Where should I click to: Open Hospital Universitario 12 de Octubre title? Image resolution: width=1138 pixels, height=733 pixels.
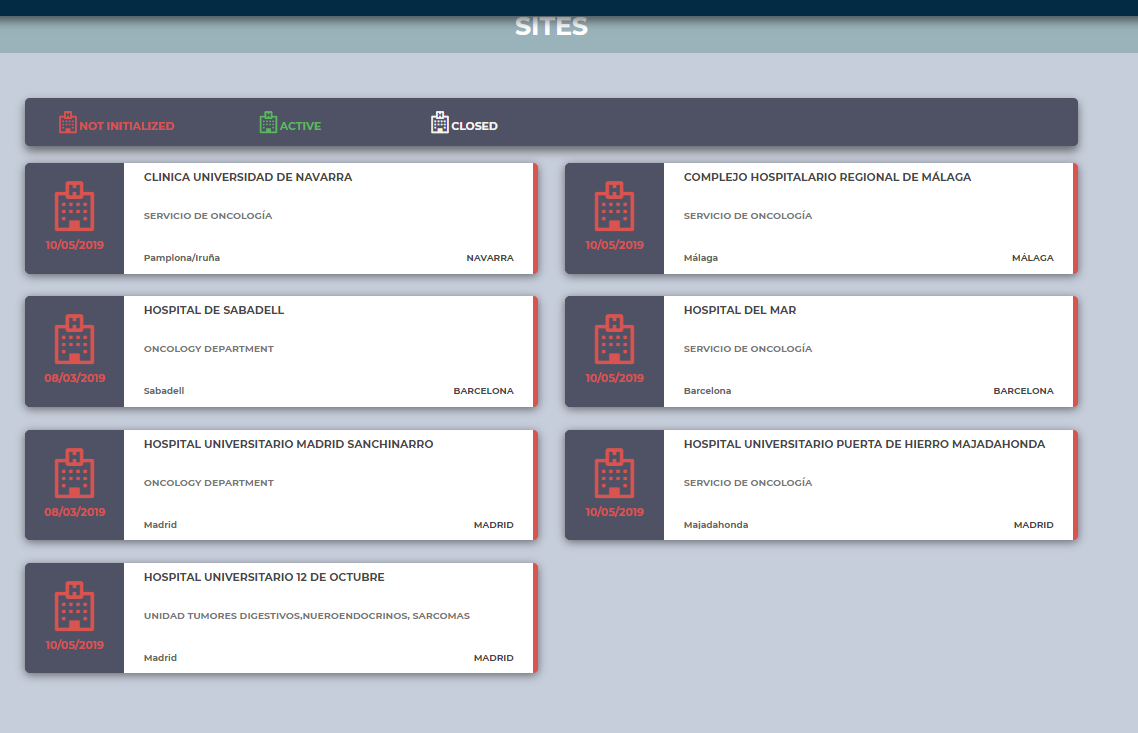264,577
